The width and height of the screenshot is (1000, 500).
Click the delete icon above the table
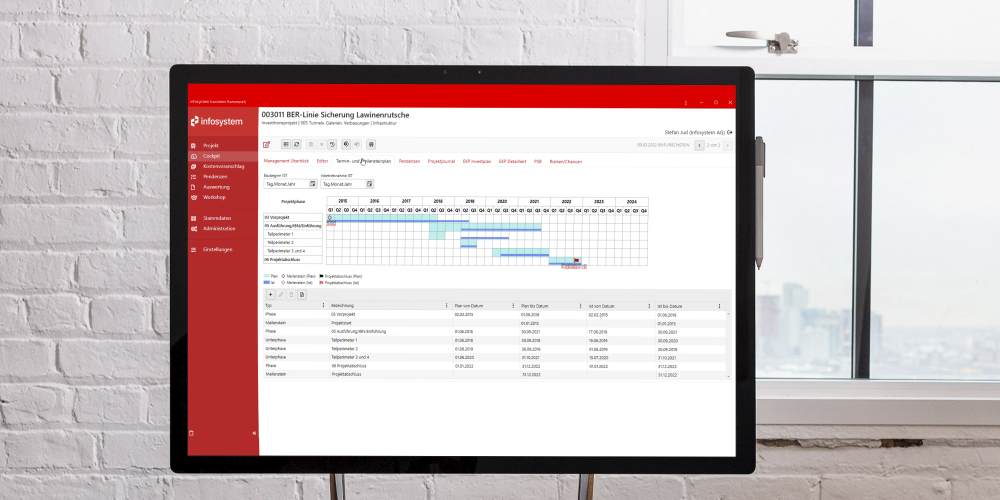click(x=291, y=295)
